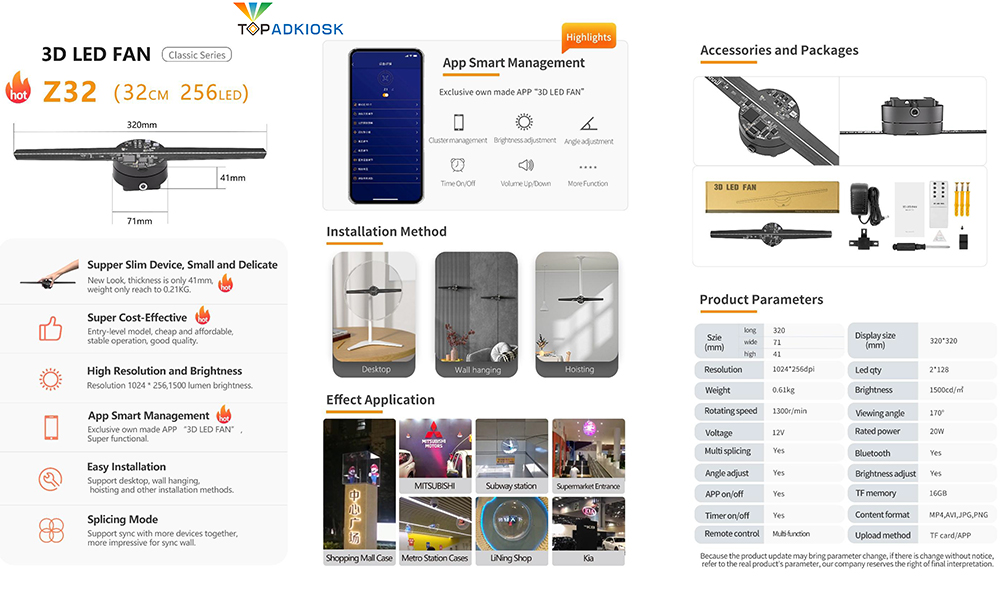Open the Hoisting installation image

pyautogui.click(x=577, y=314)
